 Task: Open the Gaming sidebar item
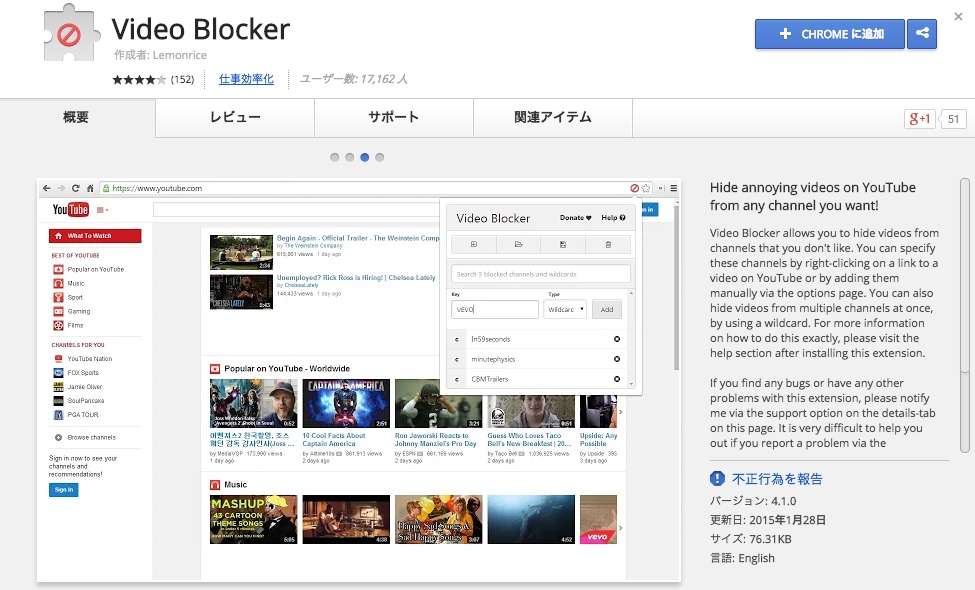[x=72, y=311]
